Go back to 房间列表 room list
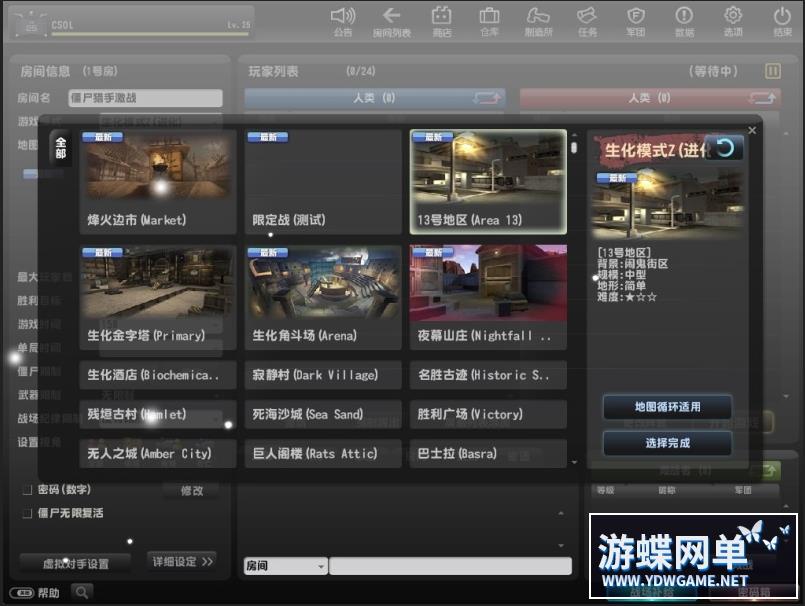The height and width of the screenshot is (606, 805). point(392,17)
